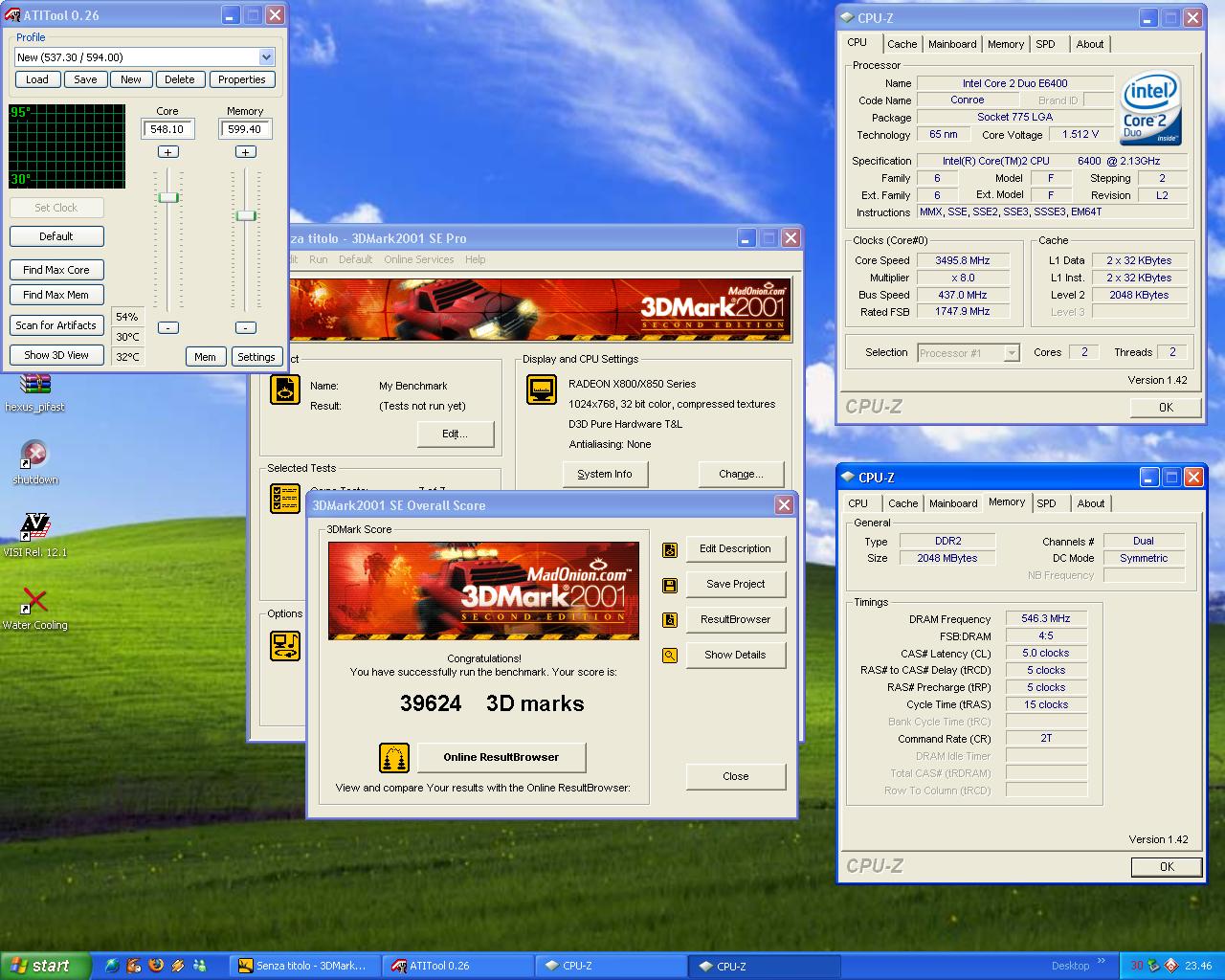The width and height of the screenshot is (1225, 980).
Task: Increase memory clock with plus button
Action: (246, 152)
